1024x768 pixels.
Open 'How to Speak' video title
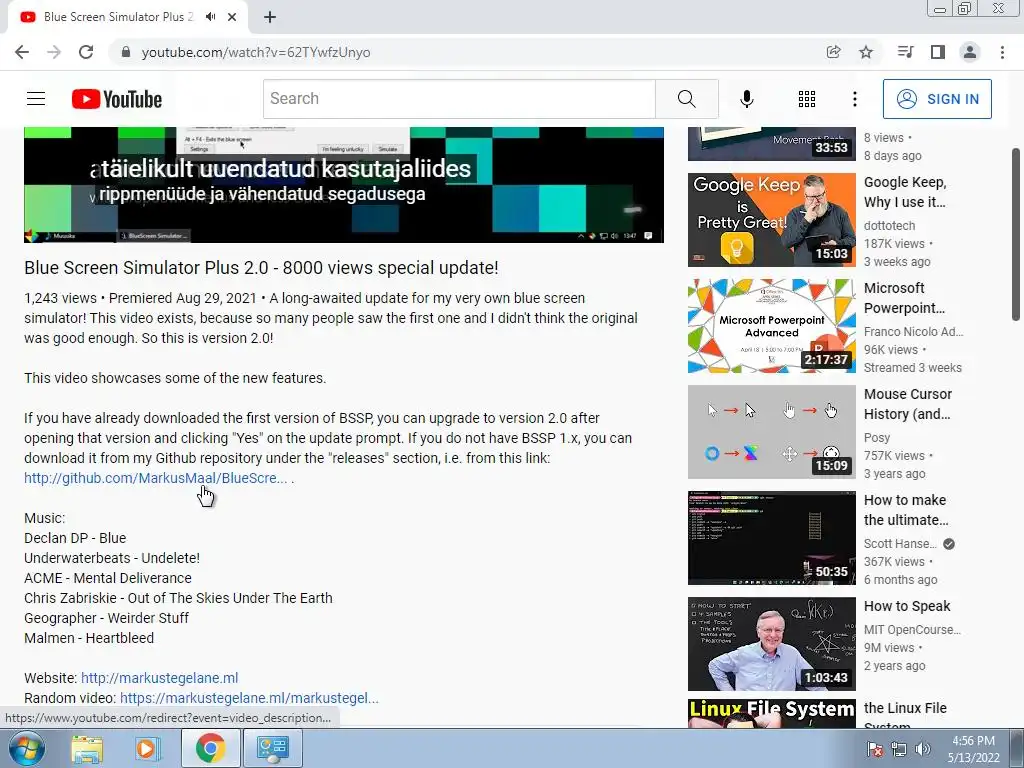coord(907,606)
